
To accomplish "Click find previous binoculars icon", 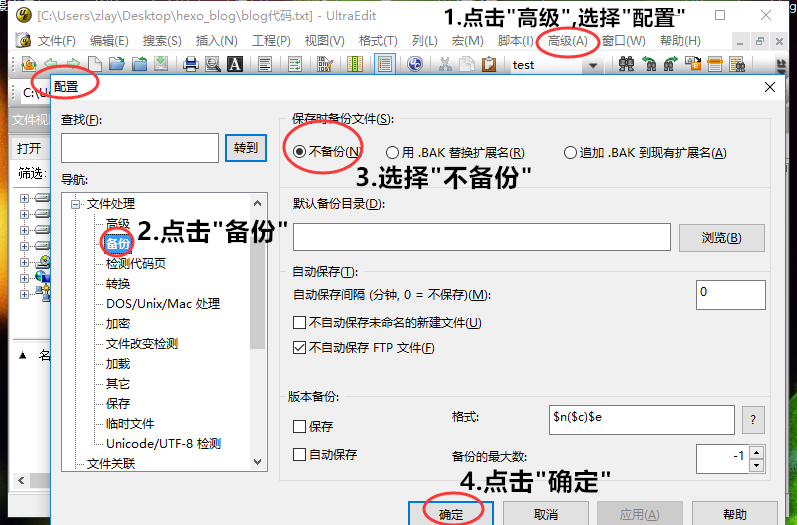I will pos(649,64).
